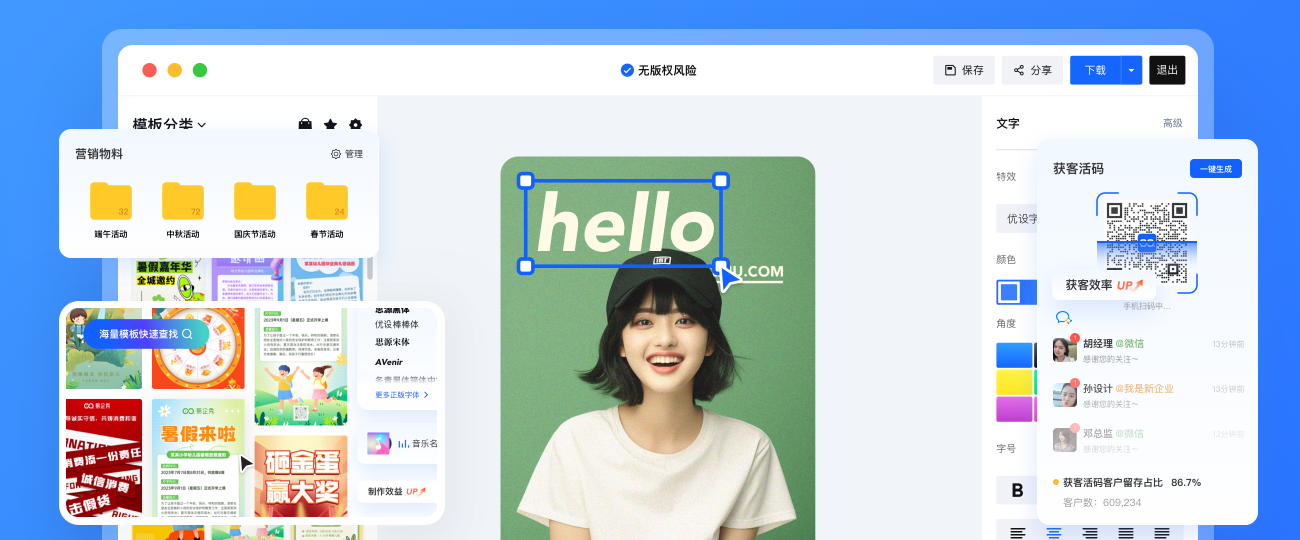Viewport: 1300px width, 540px height.
Task: Click the green macOS maximize dot
Action: point(200,70)
